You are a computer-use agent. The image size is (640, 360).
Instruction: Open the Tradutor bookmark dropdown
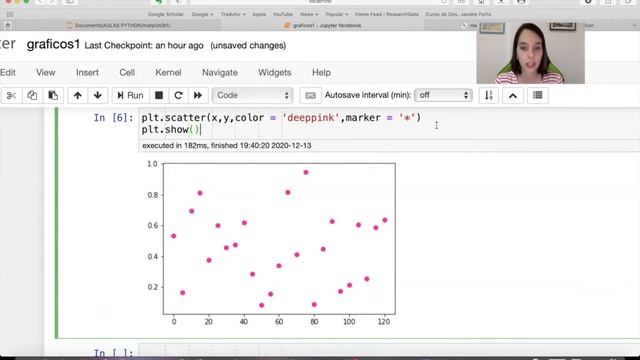[233, 14]
